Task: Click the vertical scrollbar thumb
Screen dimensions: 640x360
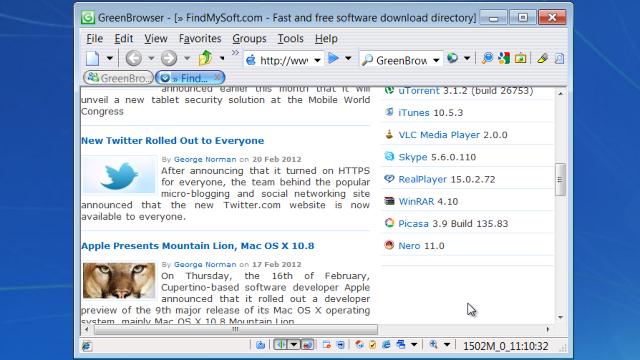Action: click(560, 180)
